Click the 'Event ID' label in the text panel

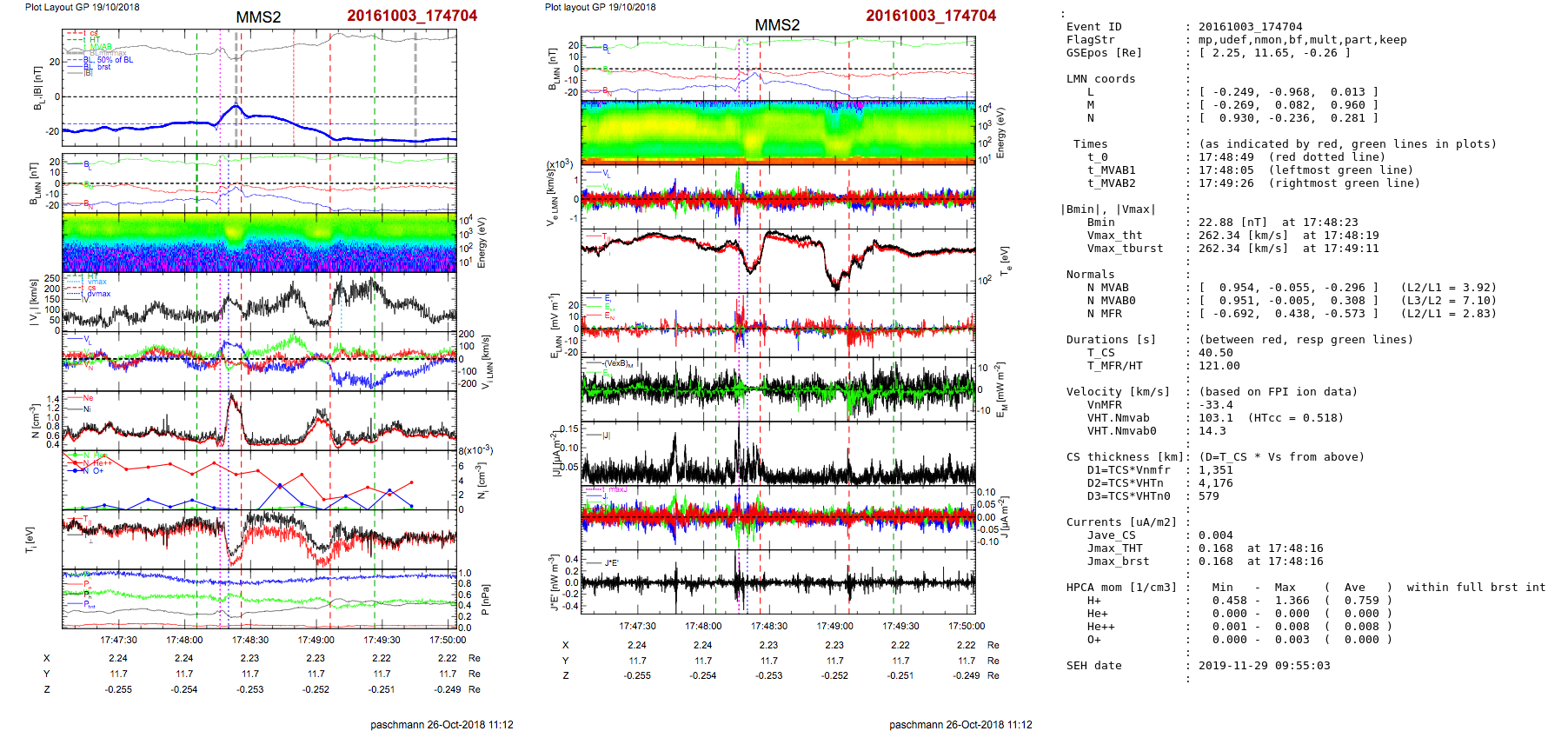pos(1093,27)
